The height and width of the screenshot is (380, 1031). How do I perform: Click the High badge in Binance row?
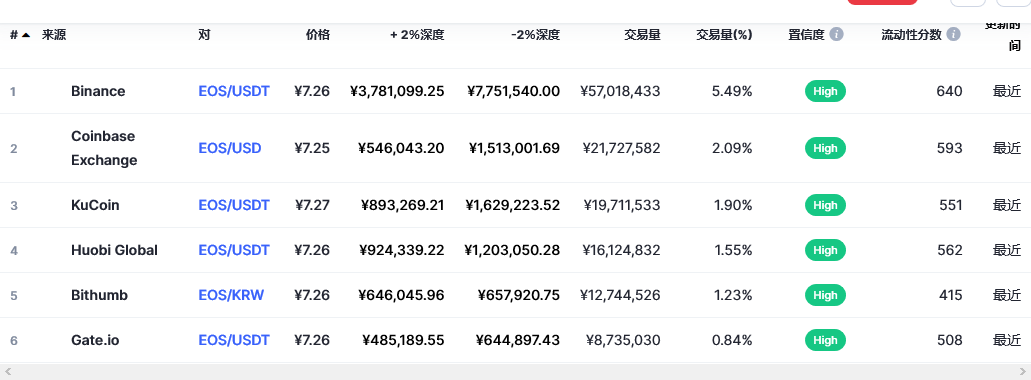(x=825, y=91)
